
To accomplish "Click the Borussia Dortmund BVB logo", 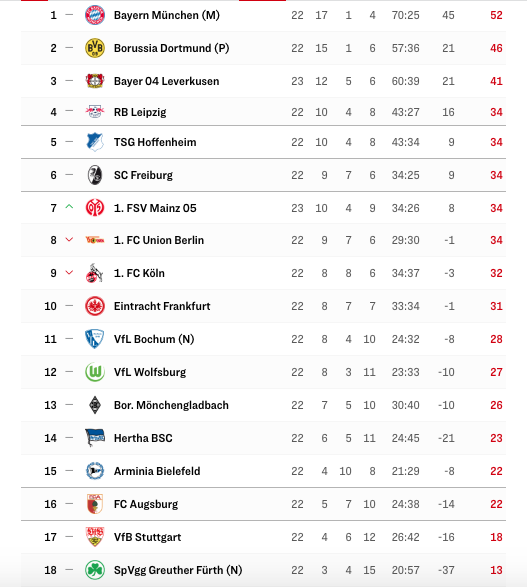I will tap(95, 48).
